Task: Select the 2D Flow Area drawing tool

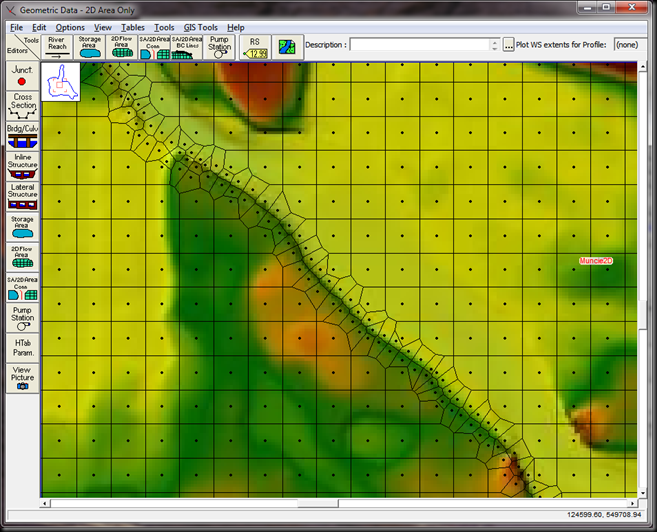Action: point(121,46)
